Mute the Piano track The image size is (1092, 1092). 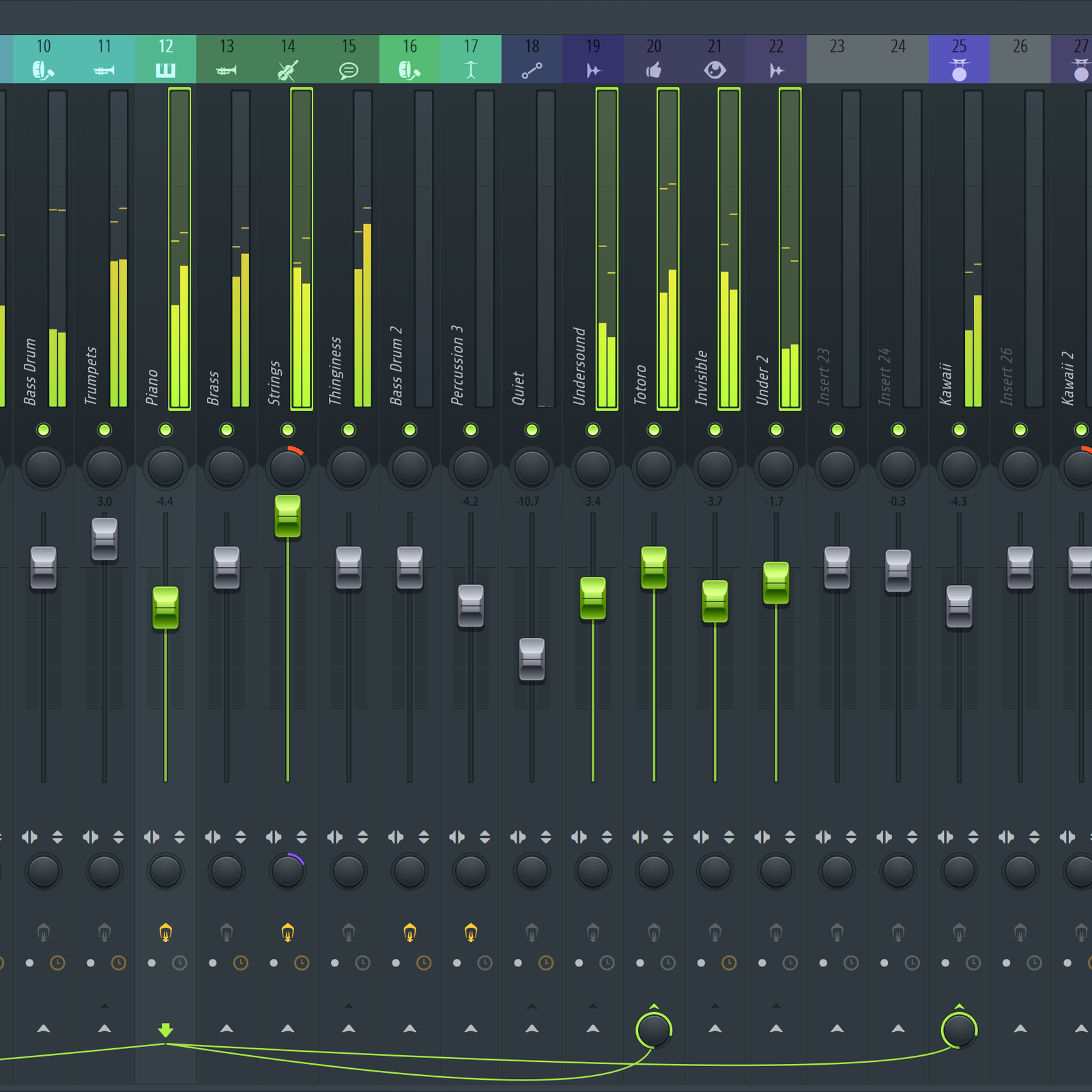165,430
